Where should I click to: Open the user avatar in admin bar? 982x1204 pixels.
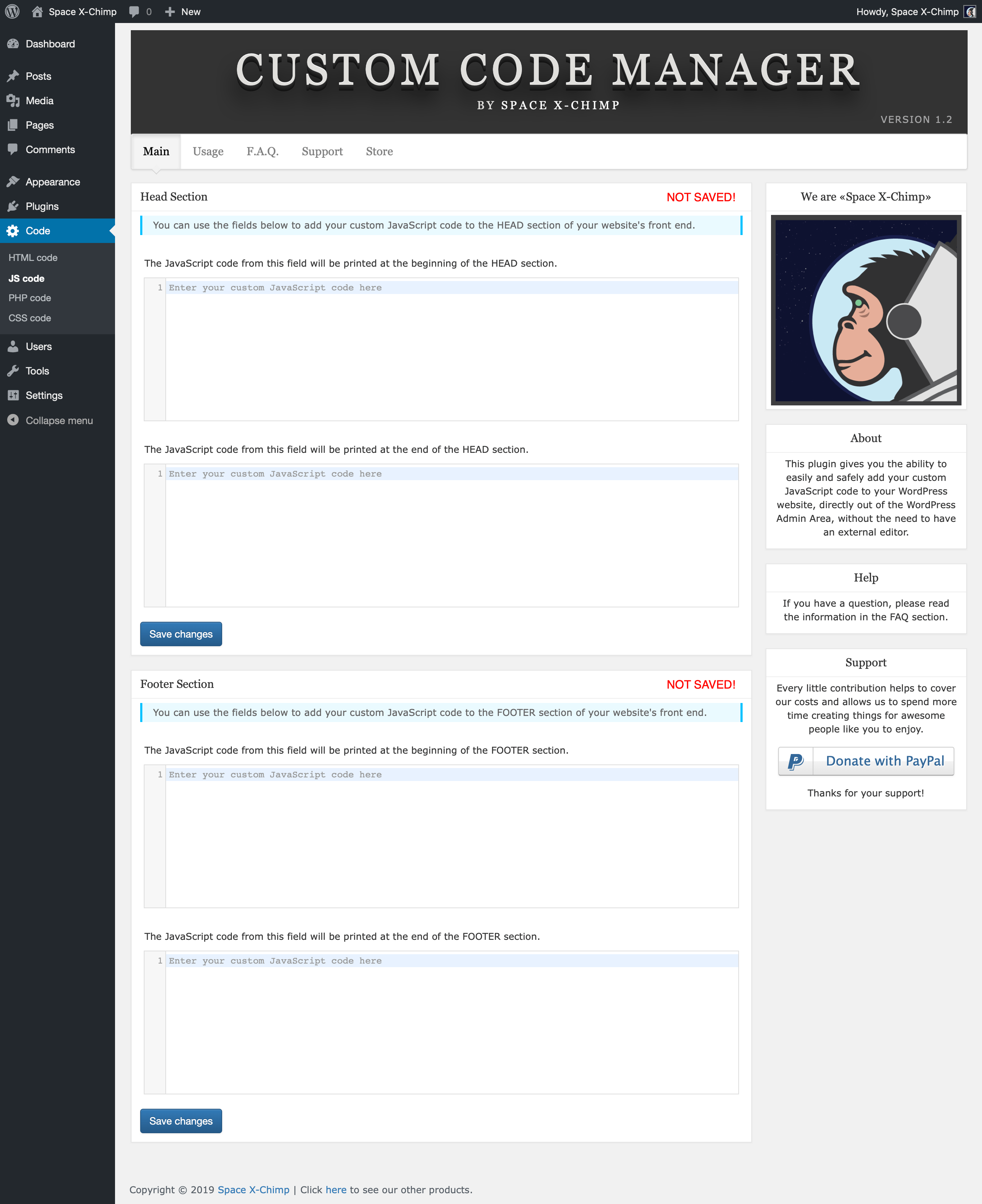[970, 11]
